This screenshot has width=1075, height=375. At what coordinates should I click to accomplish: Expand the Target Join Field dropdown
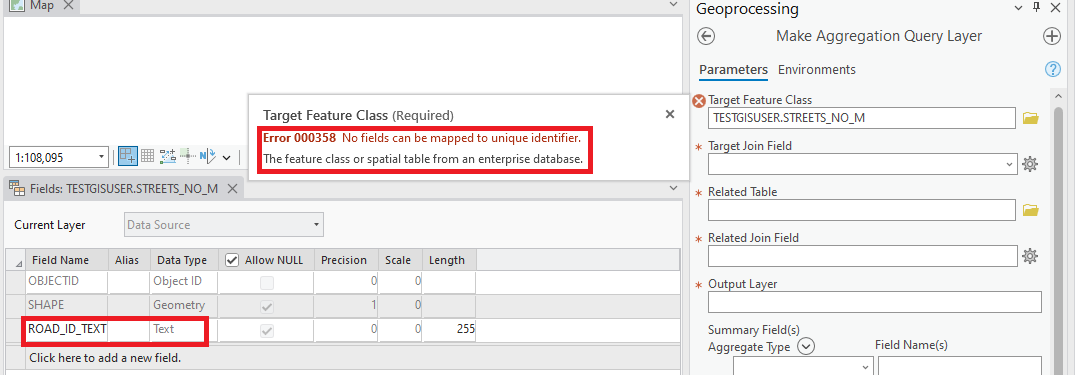pos(862,164)
